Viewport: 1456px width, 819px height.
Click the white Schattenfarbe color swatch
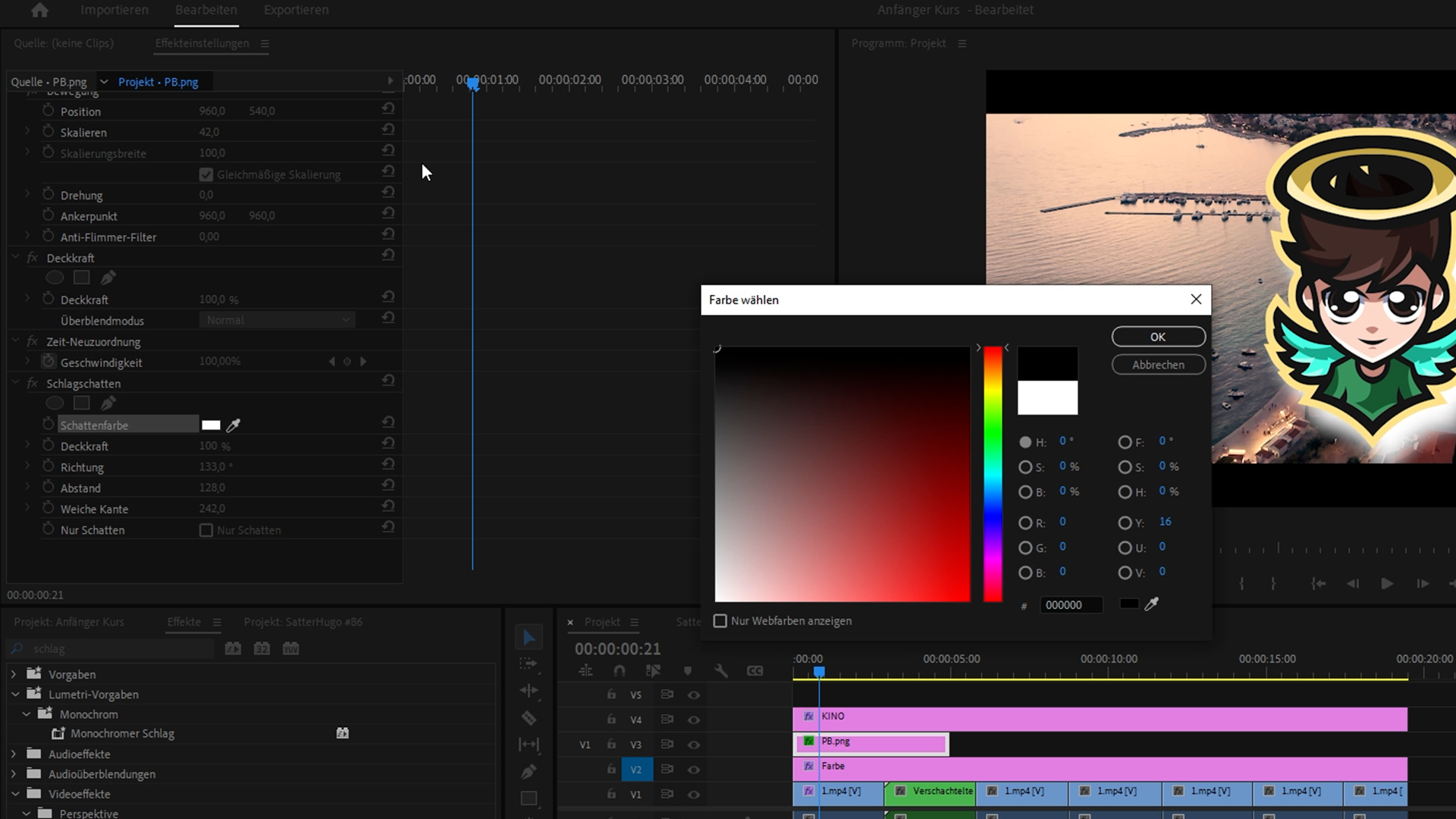(x=211, y=425)
